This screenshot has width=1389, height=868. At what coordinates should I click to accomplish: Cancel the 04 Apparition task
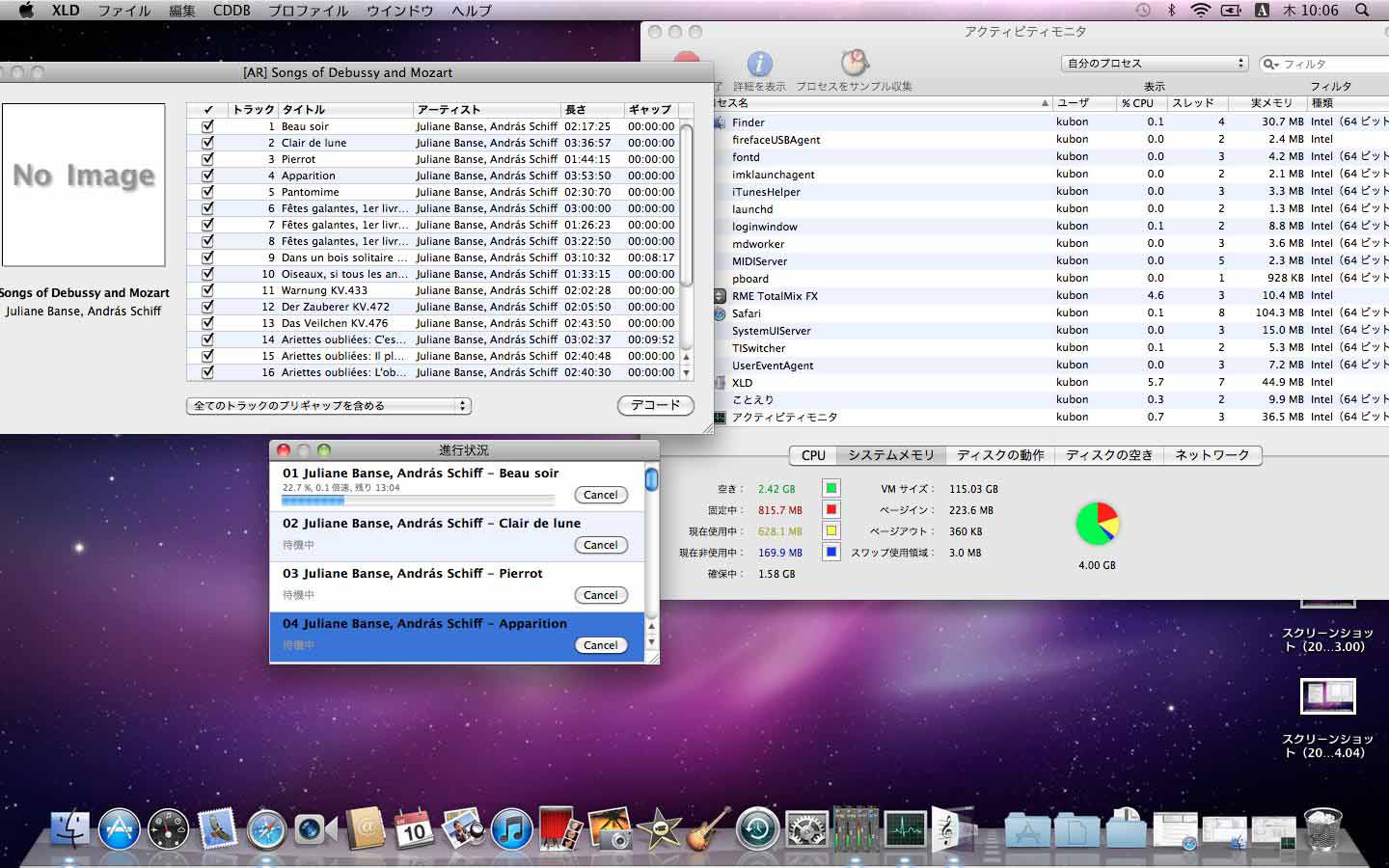600,645
